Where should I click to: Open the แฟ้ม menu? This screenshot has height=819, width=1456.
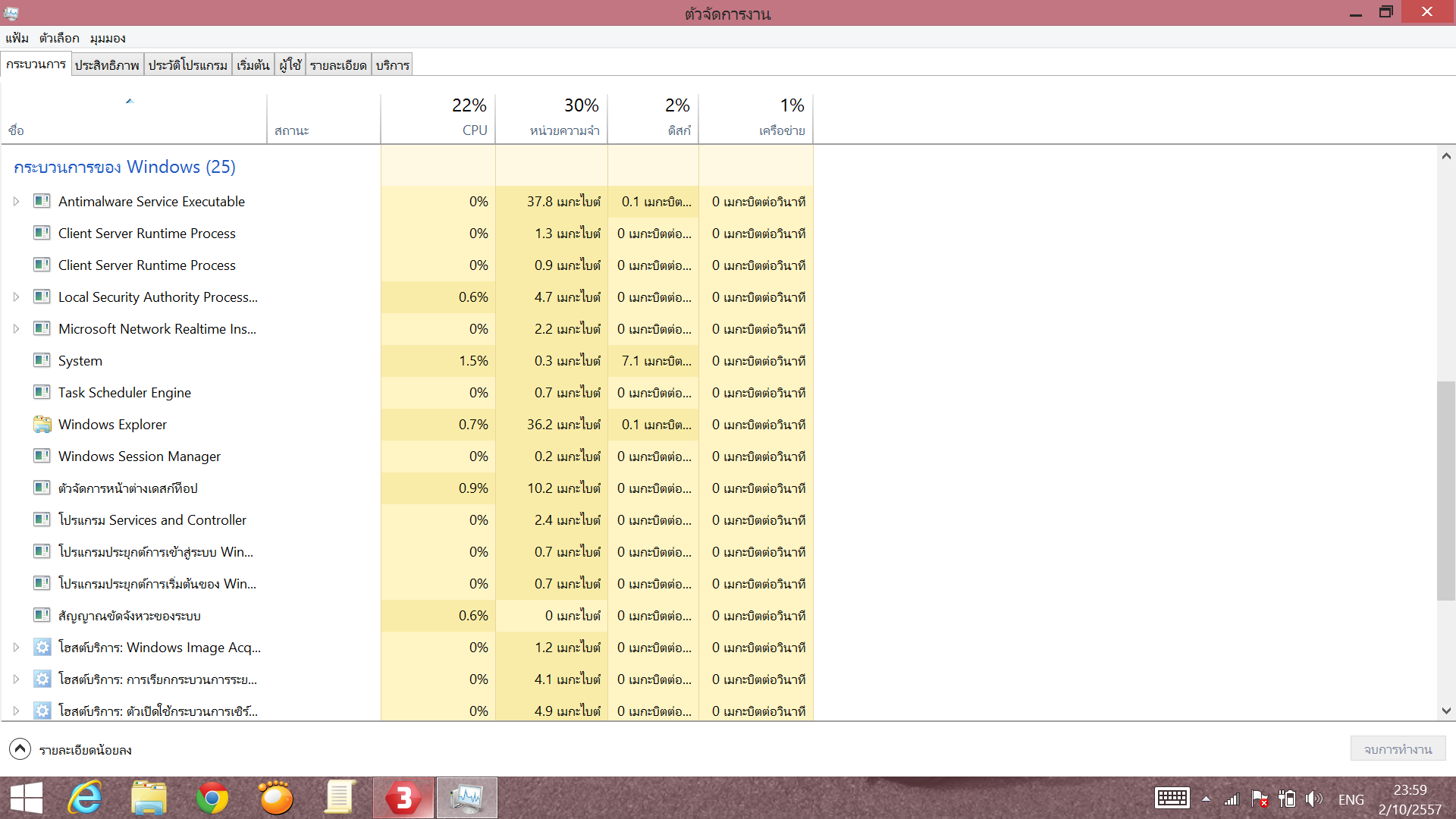point(17,38)
